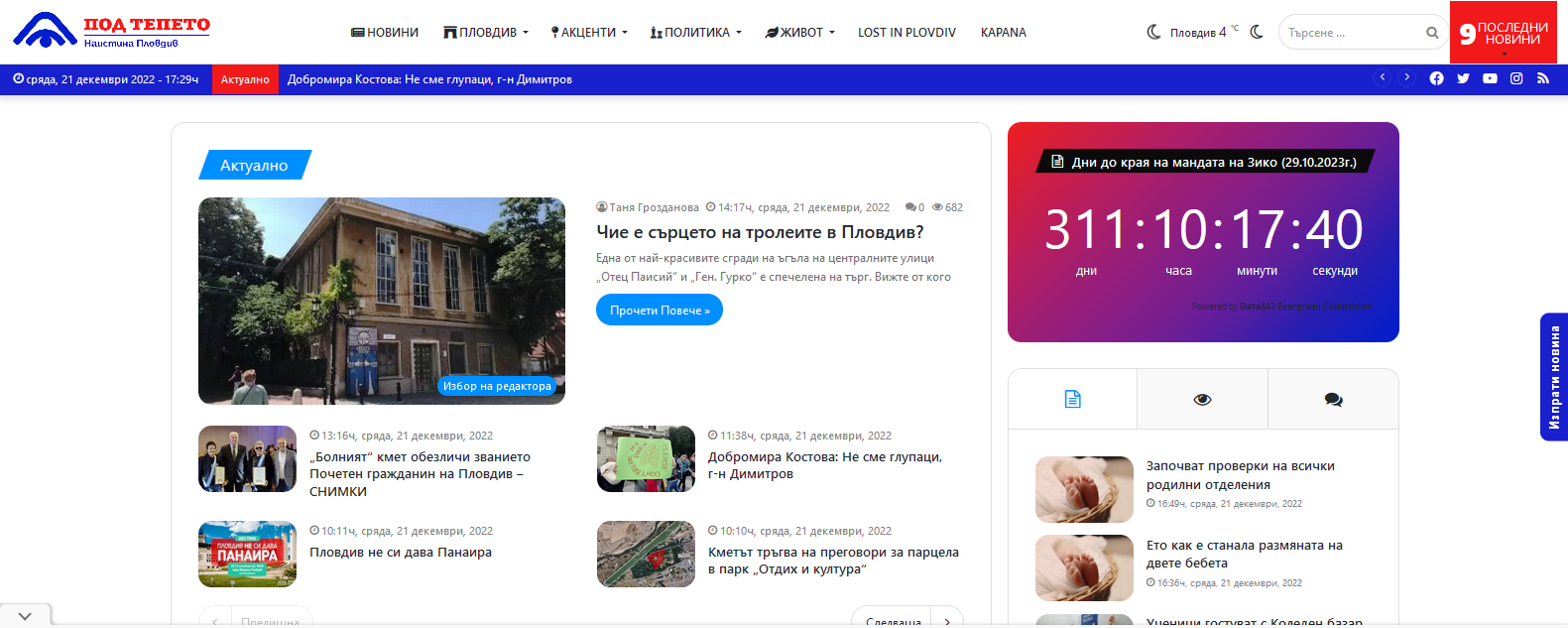Open the featured building photo thumbnail
The image size is (1568, 628).
pyautogui.click(x=382, y=301)
